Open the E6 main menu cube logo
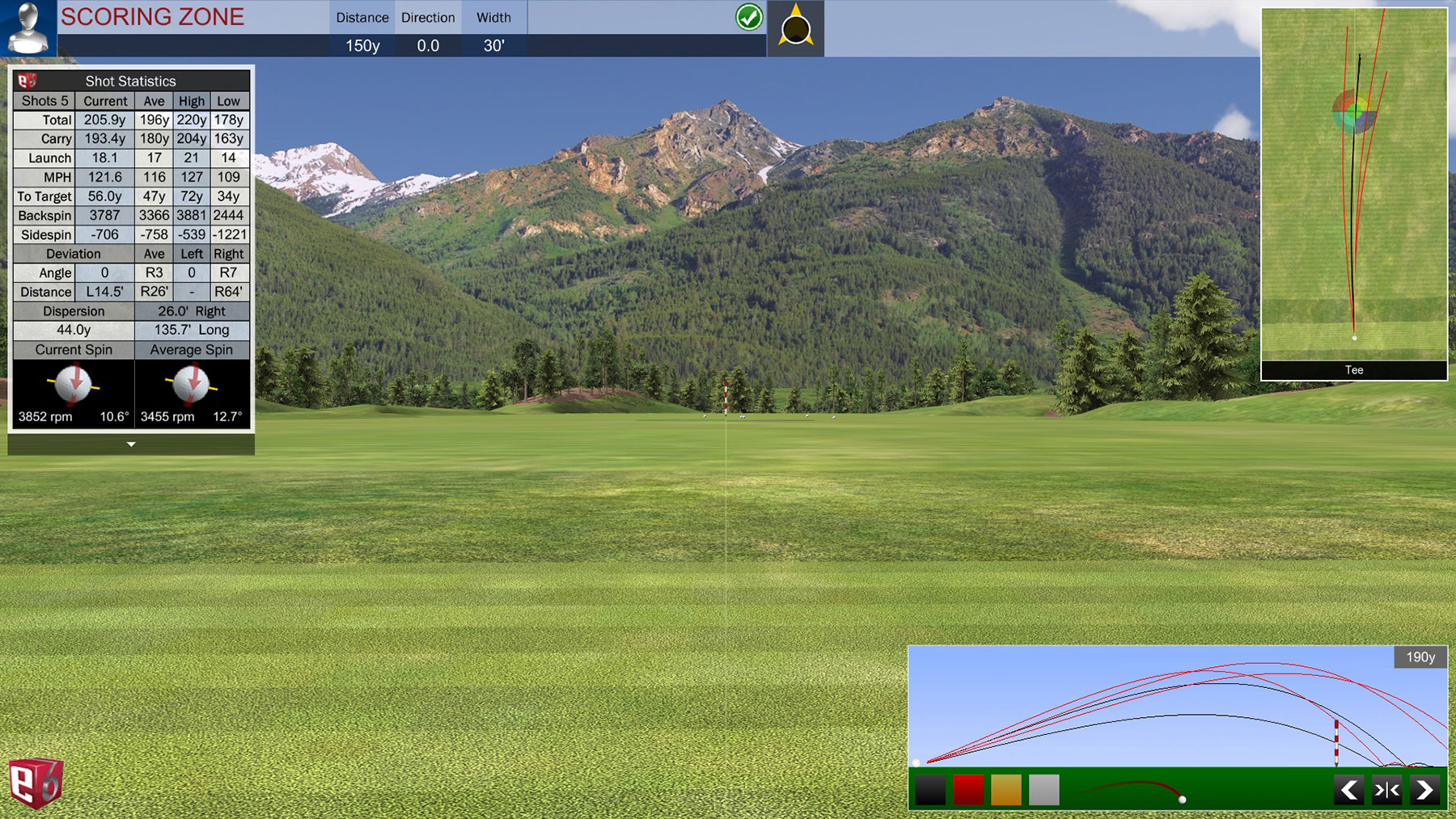 [x=36, y=783]
